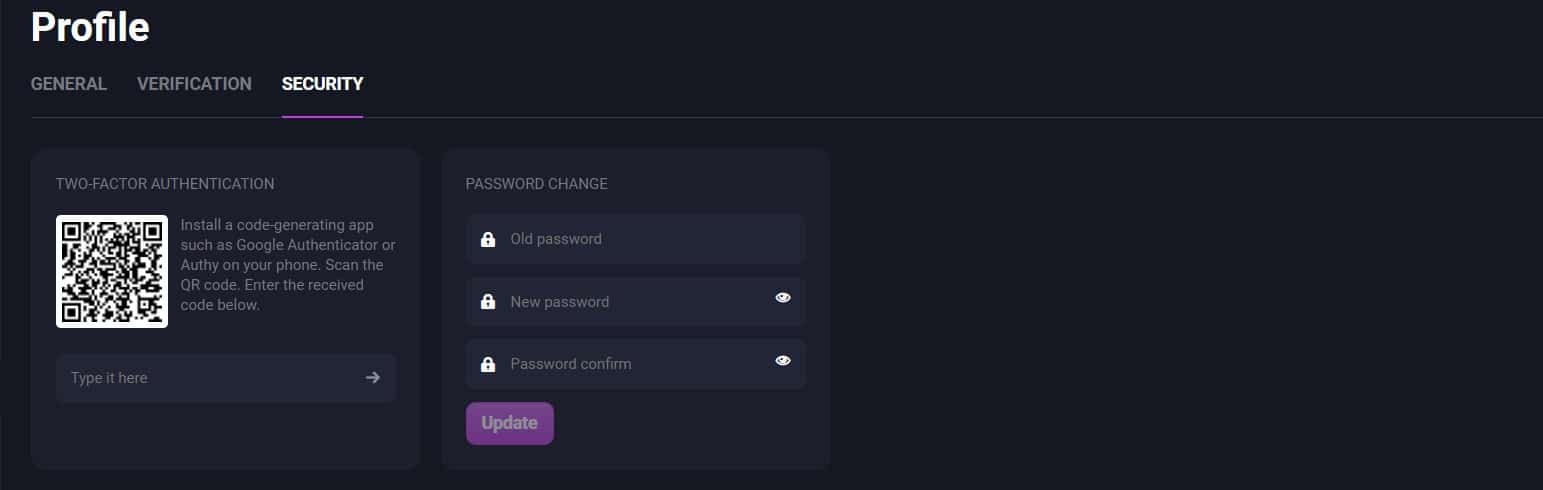
Task: Focus the Password confirm field
Action: coord(636,364)
